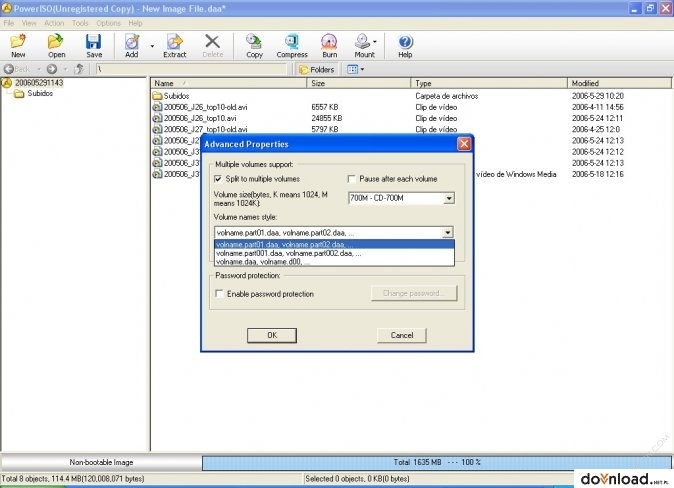The width and height of the screenshot is (674, 488).
Task: Cancel the Advanced Properties dialog
Action: point(401,335)
